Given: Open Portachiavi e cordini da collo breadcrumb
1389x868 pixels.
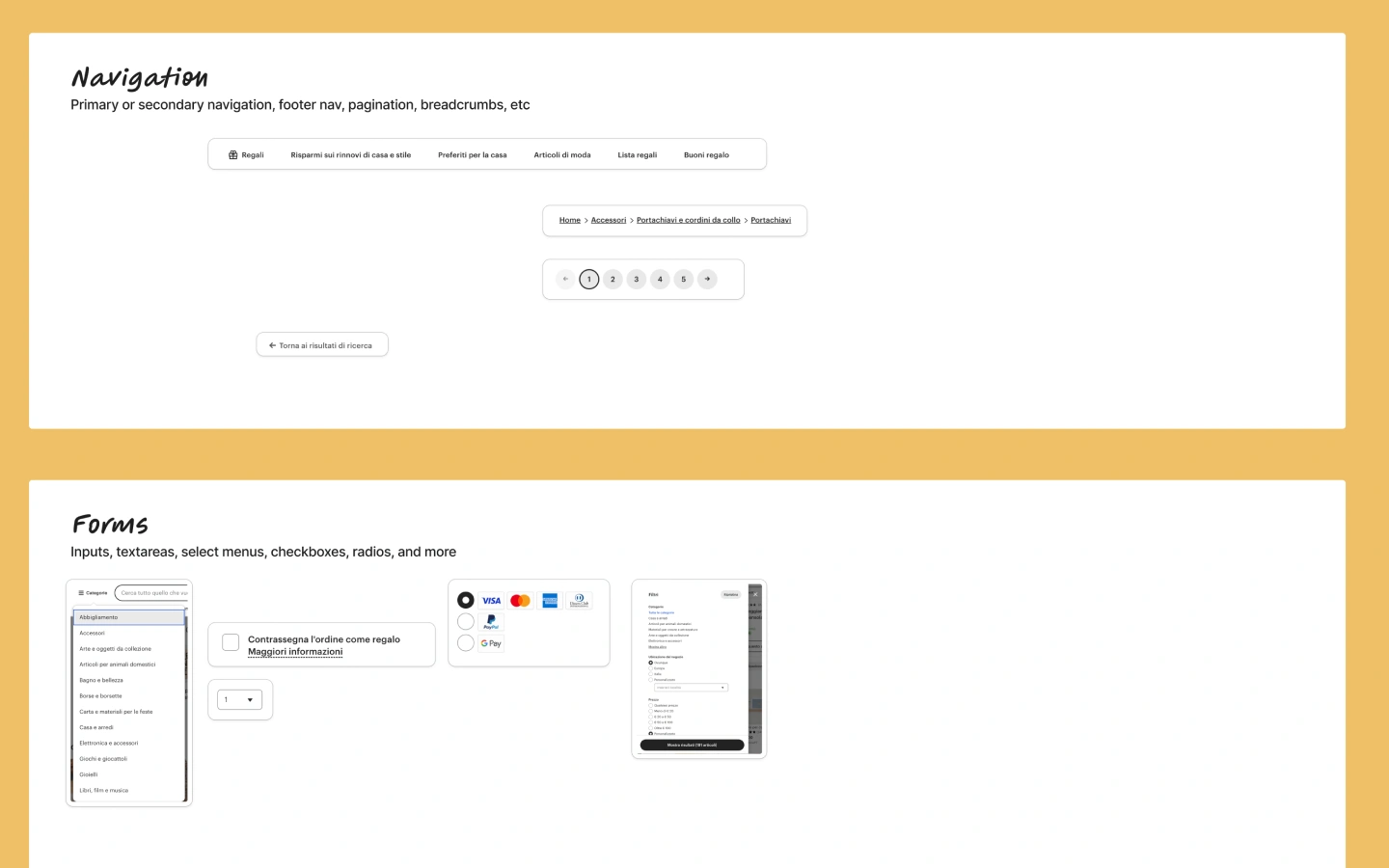Looking at the screenshot, I should click(689, 220).
